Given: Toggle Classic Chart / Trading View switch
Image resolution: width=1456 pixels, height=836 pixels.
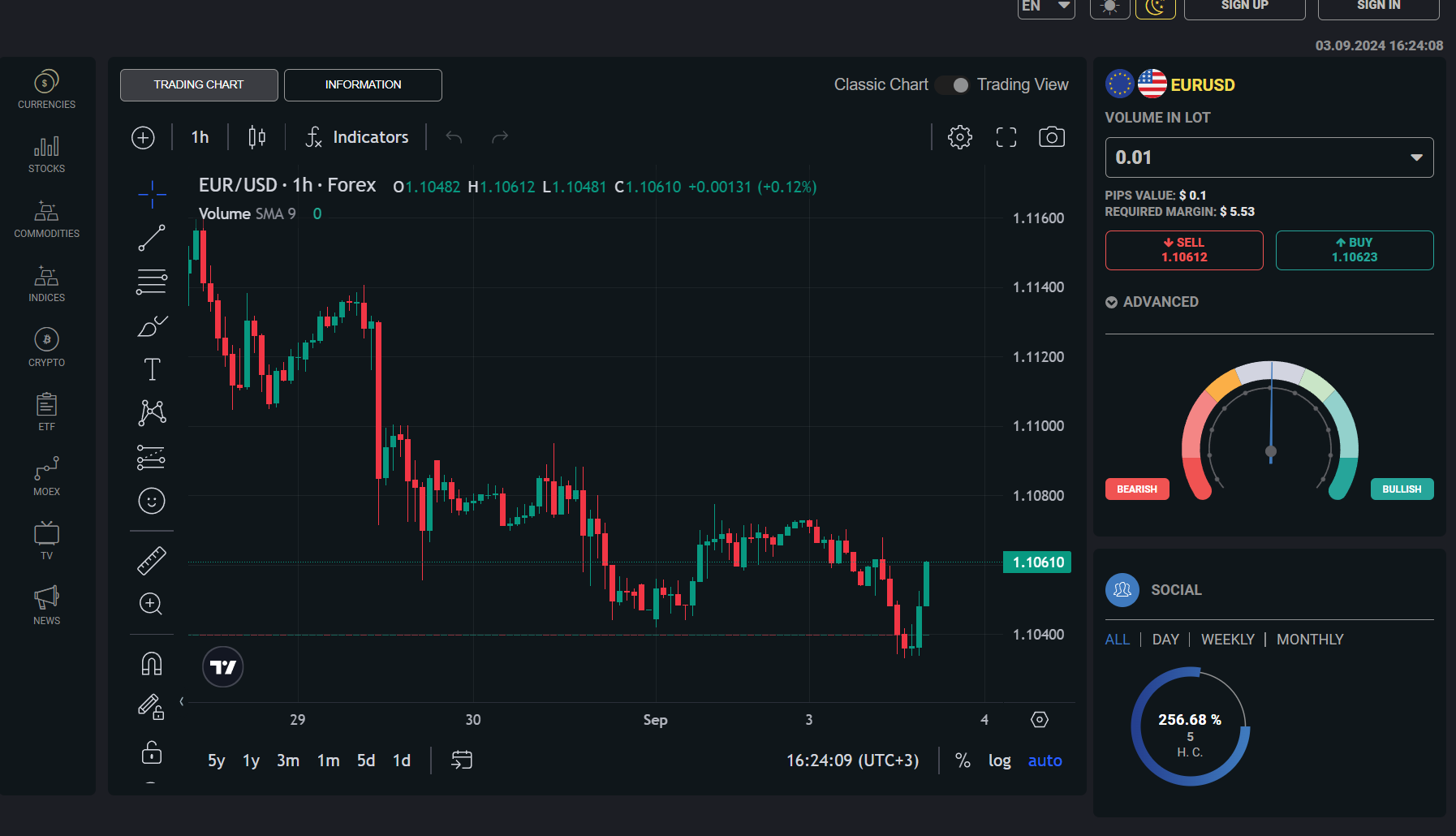Looking at the screenshot, I should point(953,85).
